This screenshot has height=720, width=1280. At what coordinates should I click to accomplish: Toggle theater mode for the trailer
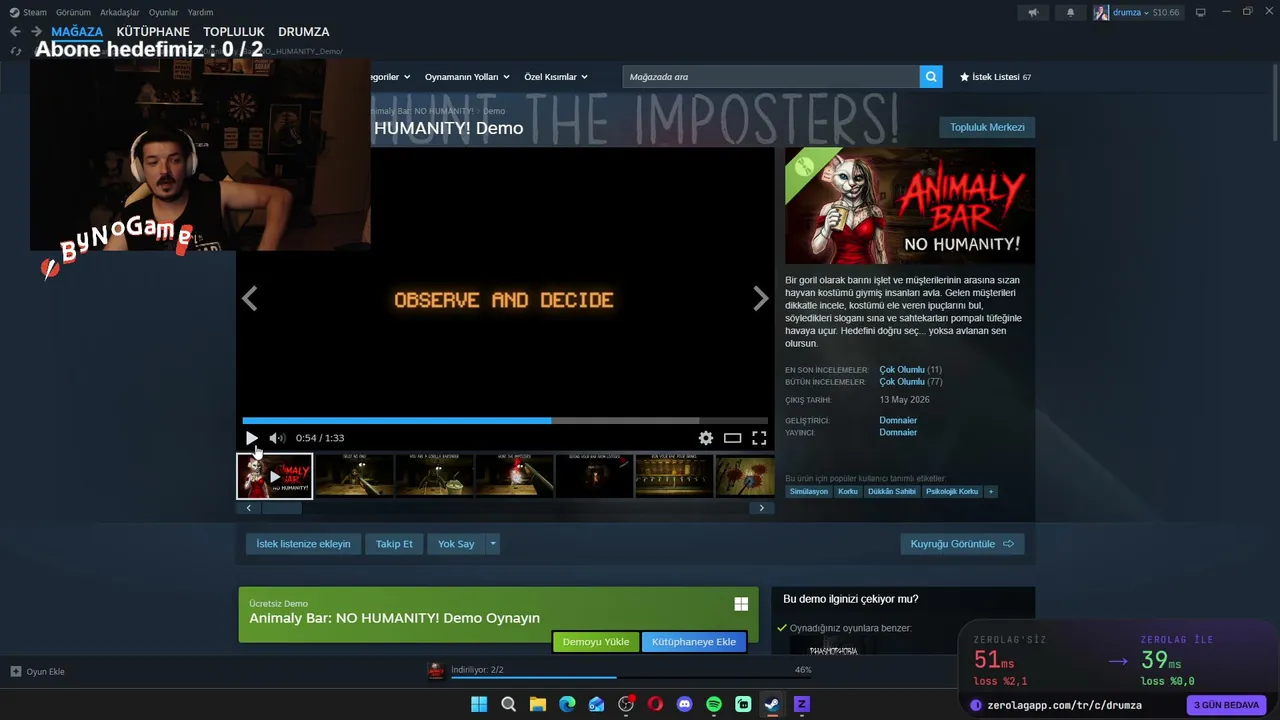pos(733,438)
